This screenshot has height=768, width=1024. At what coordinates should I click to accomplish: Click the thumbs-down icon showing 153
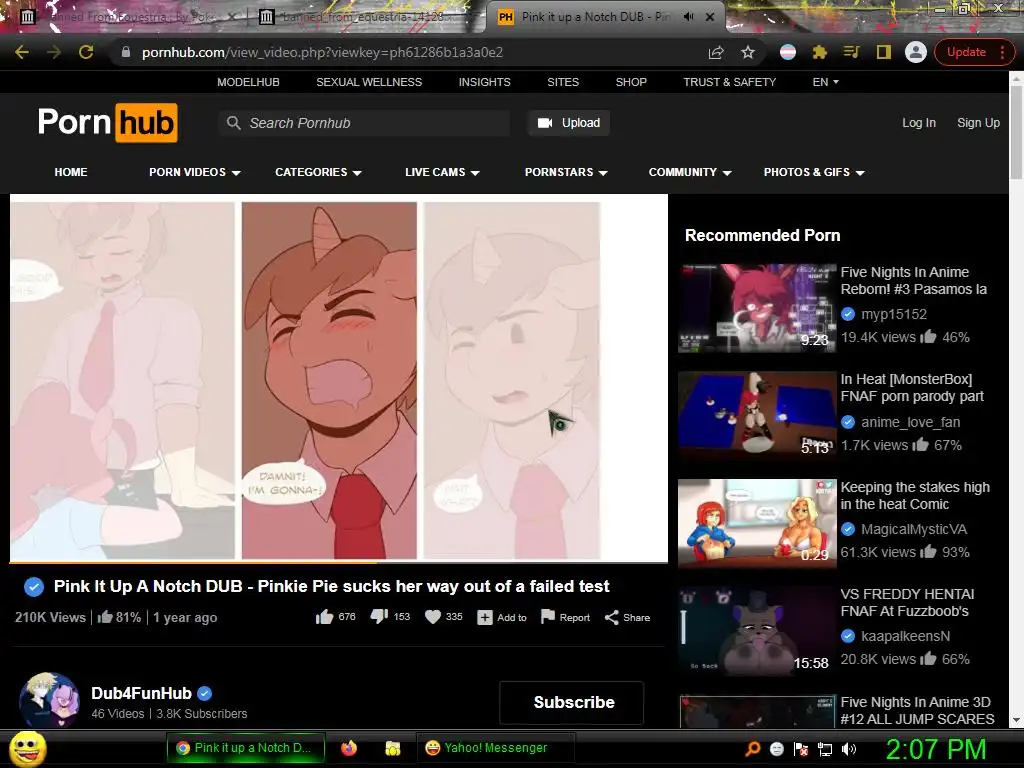(379, 617)
